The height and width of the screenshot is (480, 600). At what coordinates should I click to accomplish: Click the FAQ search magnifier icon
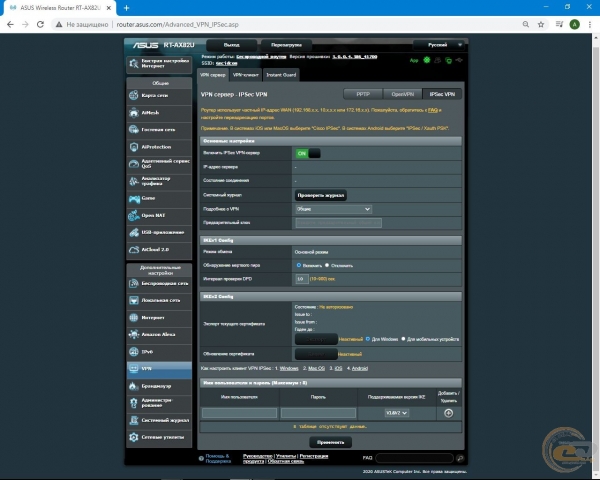pos(460,458)
